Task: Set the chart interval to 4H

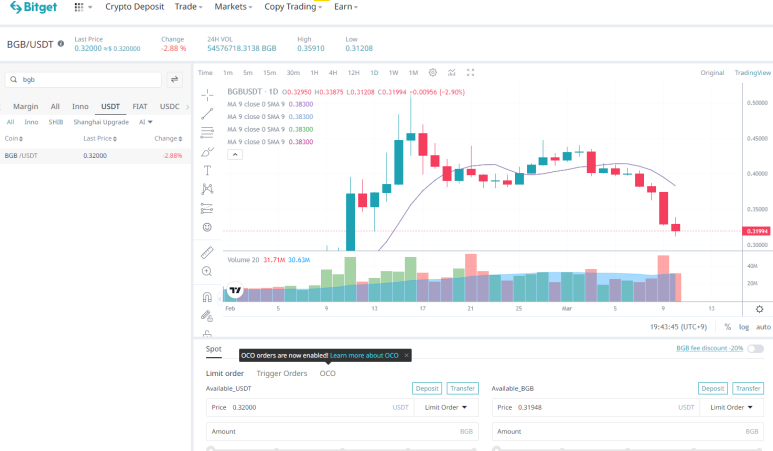Action: [333, 72]
